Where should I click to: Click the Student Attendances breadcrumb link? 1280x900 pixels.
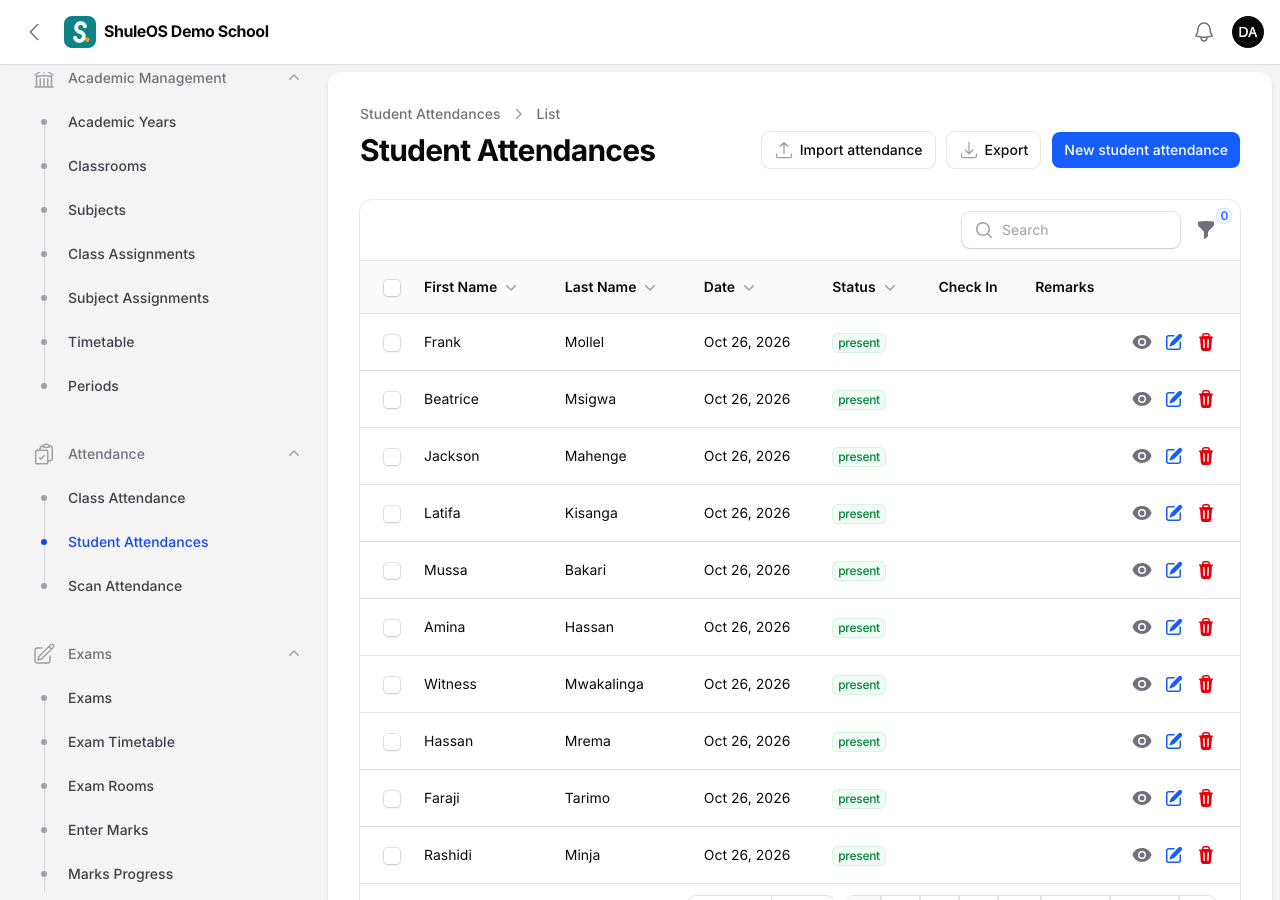430,114
